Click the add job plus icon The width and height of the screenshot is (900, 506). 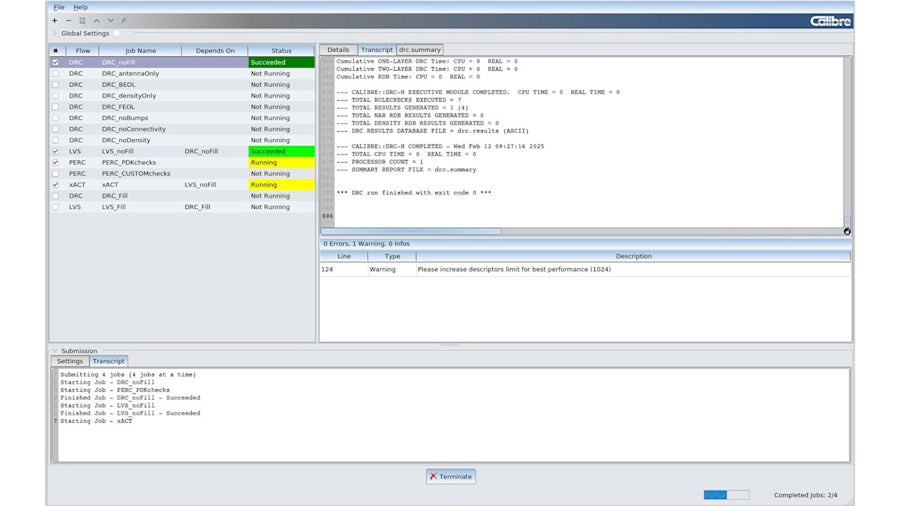tap(55, 21)
